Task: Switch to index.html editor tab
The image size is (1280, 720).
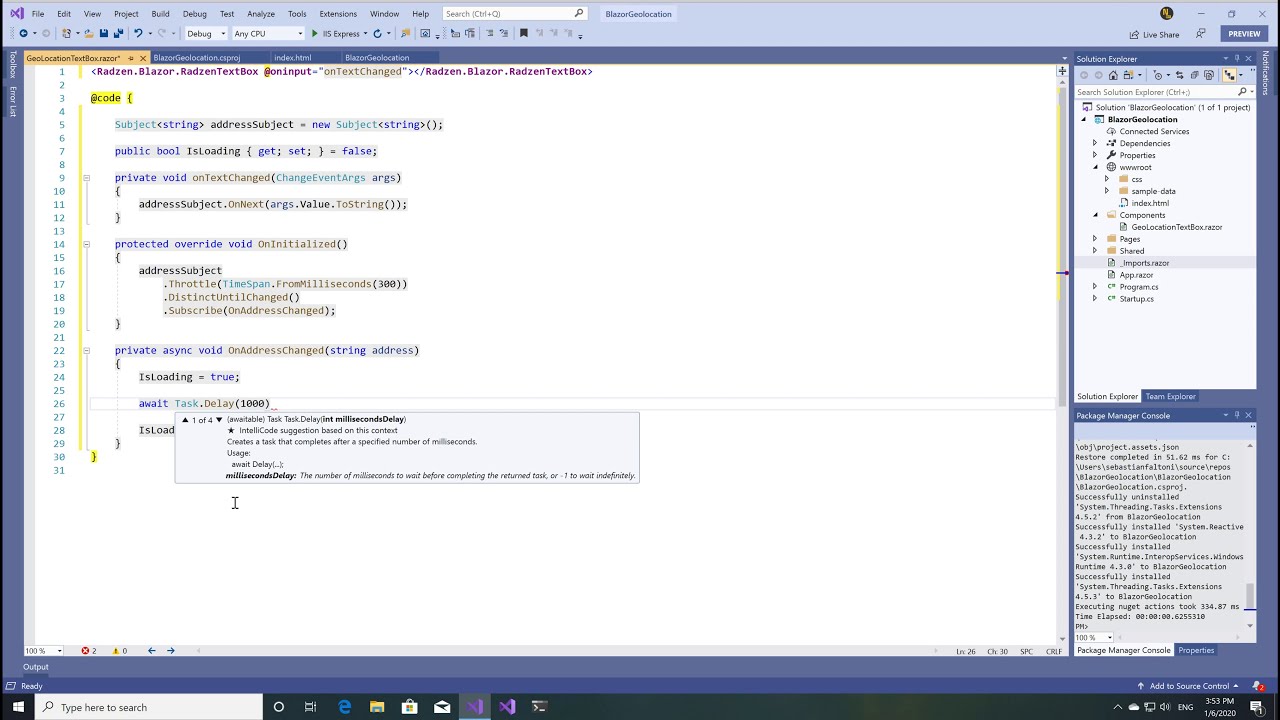Action: point(293,58)
